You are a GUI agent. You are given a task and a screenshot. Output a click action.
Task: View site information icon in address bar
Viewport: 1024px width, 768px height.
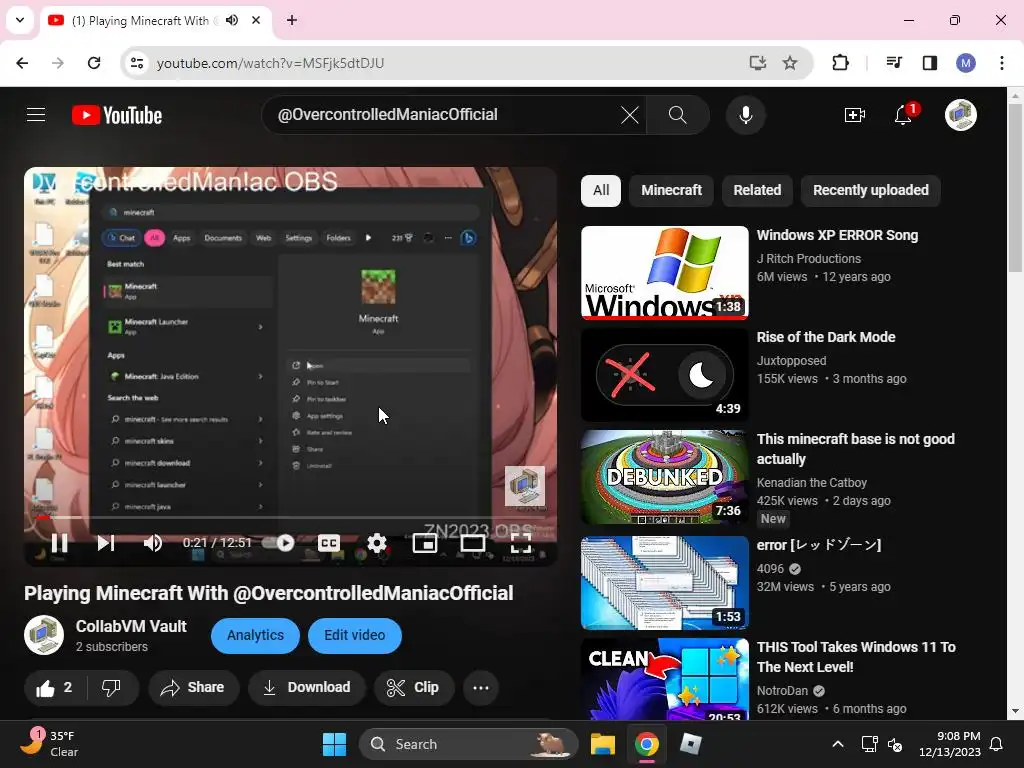[x=137, y=63]
